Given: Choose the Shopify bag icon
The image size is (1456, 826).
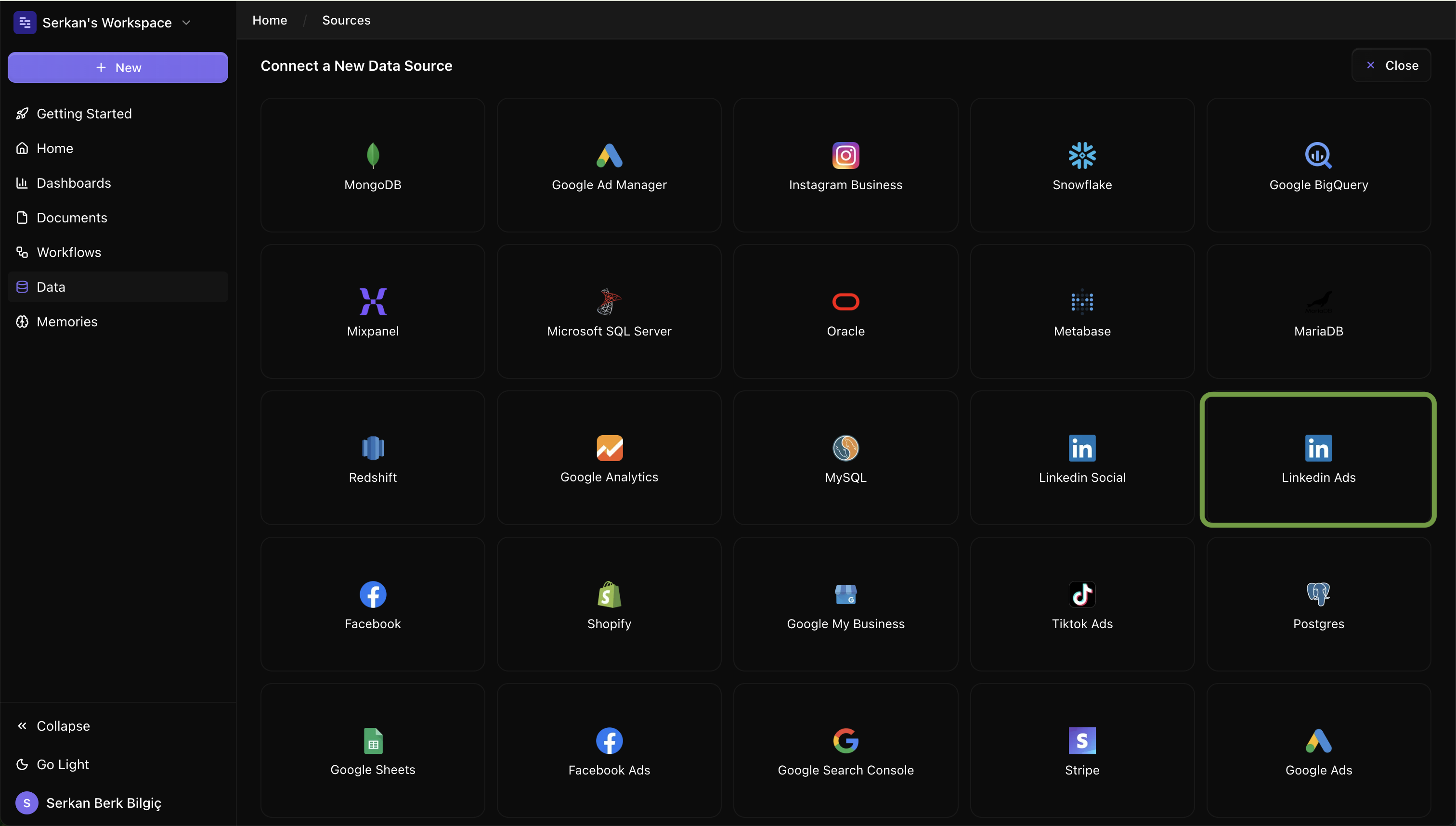Looking at the screenshot, I should click(609, 594).
